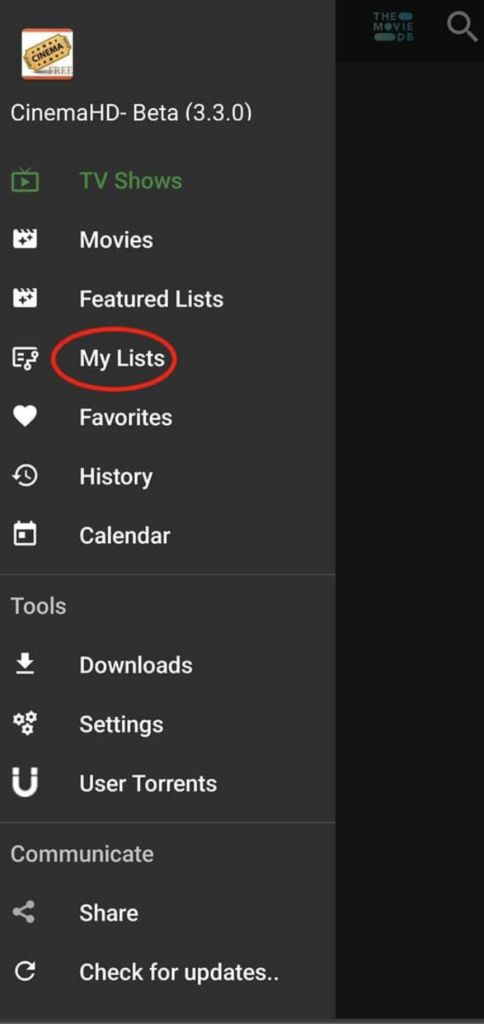Screen dimensions: 484x1024
Task: Tap the History clock icon
Action: [x=25, y=476]
